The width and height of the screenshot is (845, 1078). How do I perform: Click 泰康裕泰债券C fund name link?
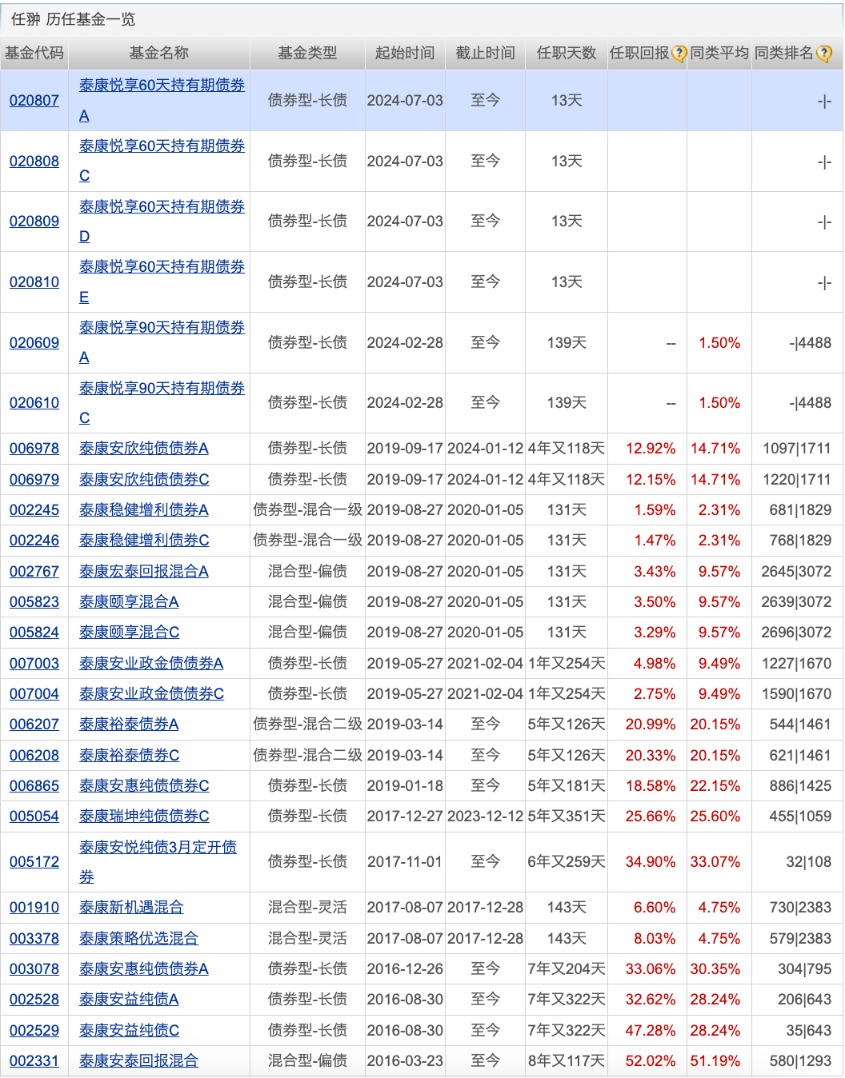[129, 755]
